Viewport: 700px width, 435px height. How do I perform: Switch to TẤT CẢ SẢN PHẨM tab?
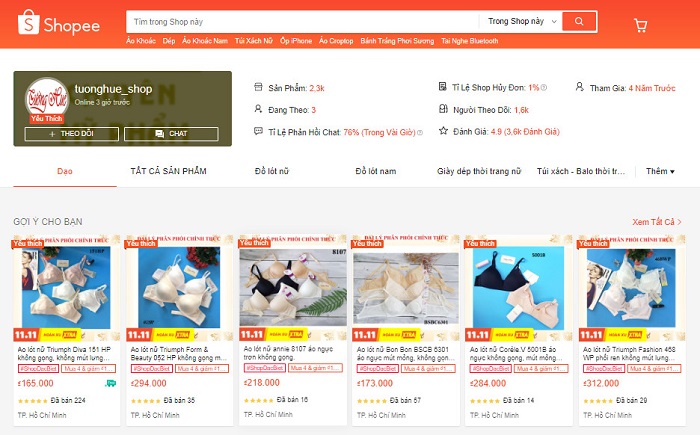(168, 171)
